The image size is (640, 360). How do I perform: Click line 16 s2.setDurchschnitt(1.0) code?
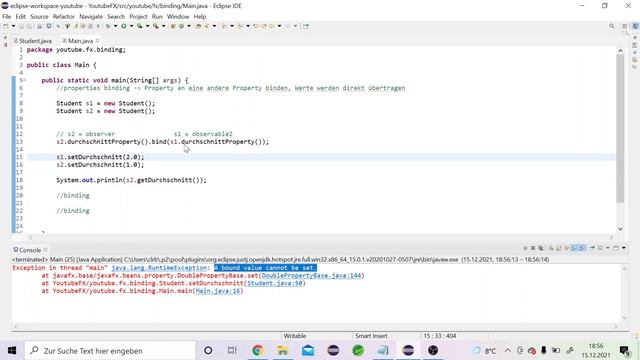tap(100, 165)
